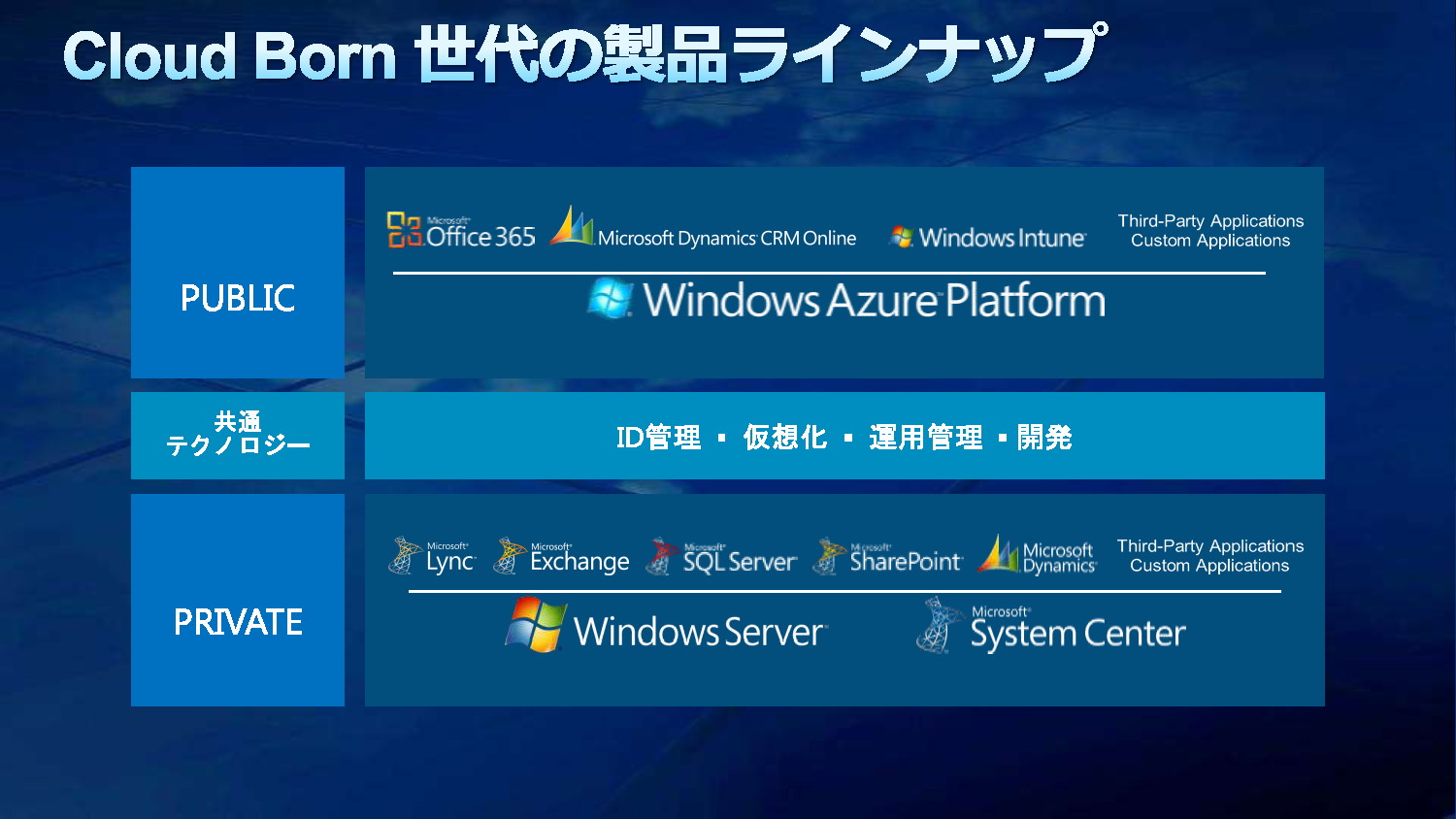
Task: Select the Windows Server flag logo
Action: 536,624
